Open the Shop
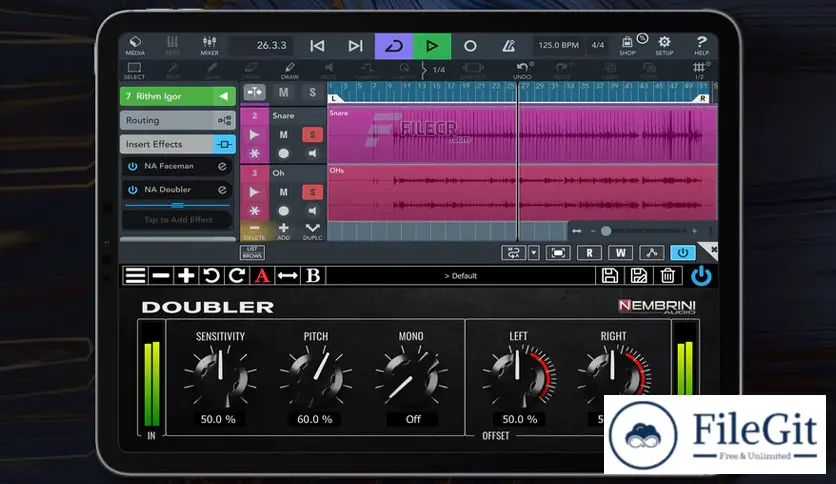The height and width of the screenshot is (484, 836). pos(627,46)
